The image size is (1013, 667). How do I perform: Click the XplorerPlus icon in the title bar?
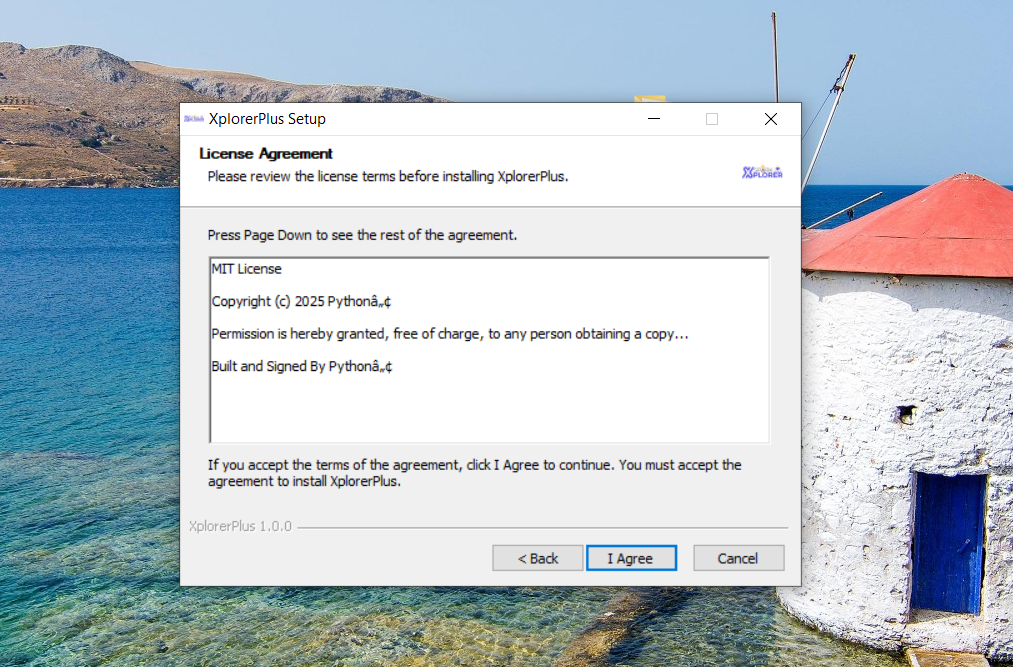194,119
